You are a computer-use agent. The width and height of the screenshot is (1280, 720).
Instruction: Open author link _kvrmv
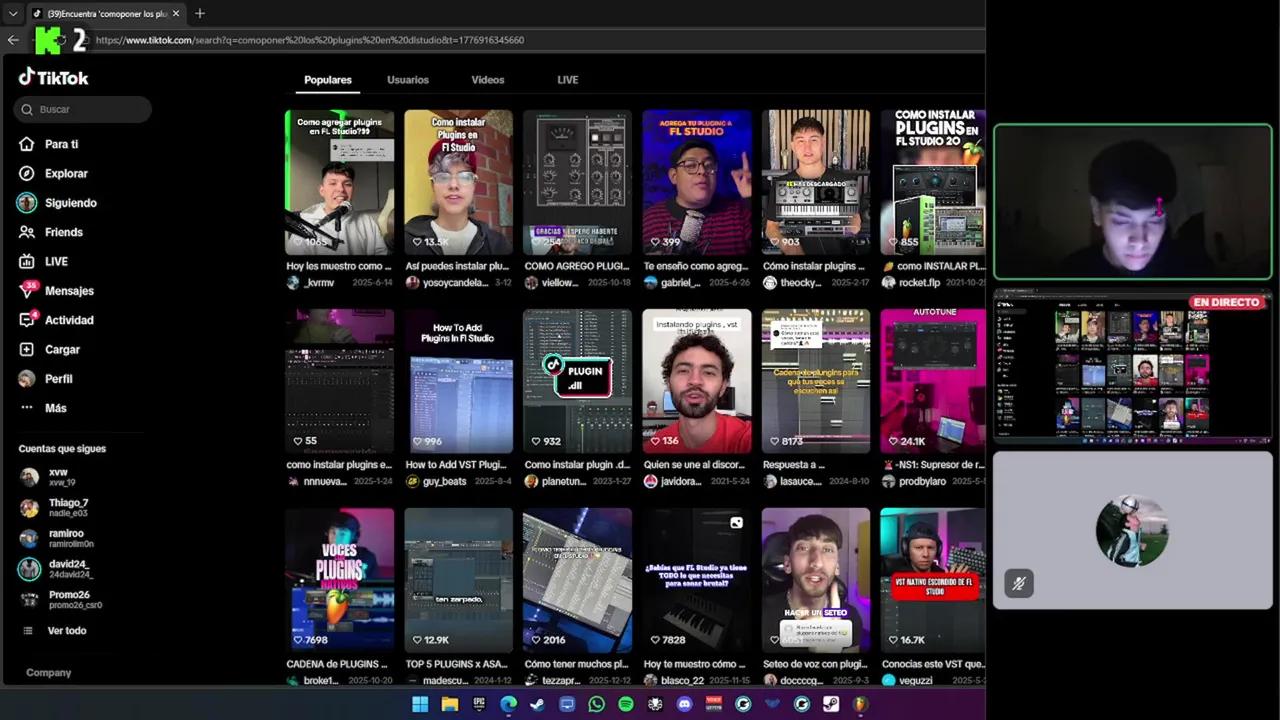tap(320, 283)
